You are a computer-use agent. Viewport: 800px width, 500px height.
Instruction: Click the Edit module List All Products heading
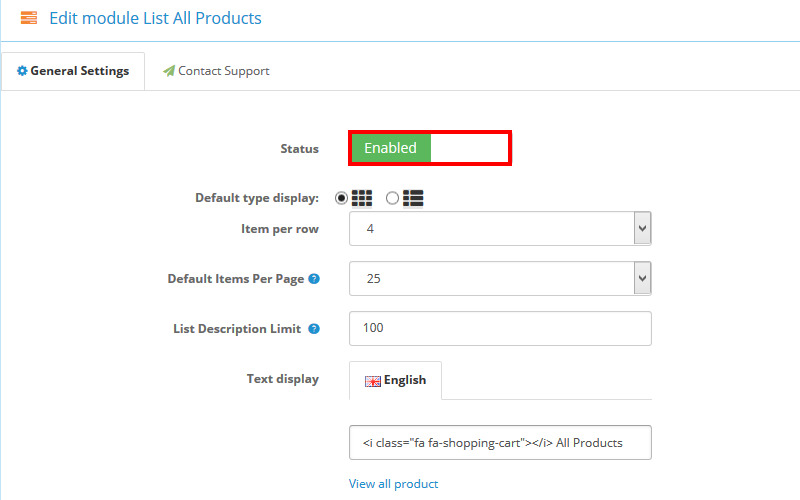pyautogui.click(x=155, y=18)
